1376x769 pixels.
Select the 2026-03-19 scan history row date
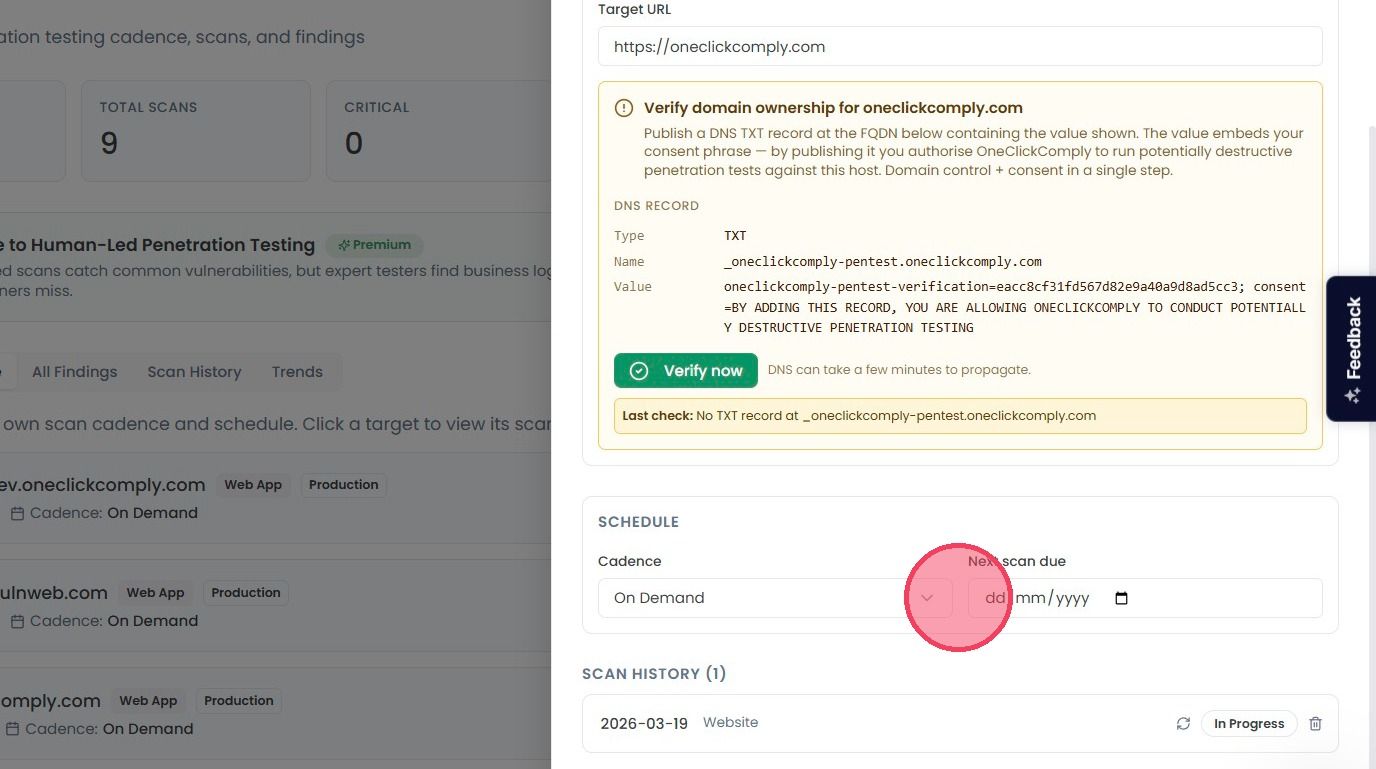644,723
